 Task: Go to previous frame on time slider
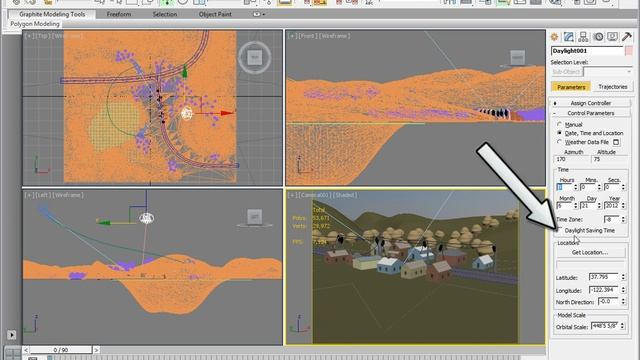click(x=26, y=350)
